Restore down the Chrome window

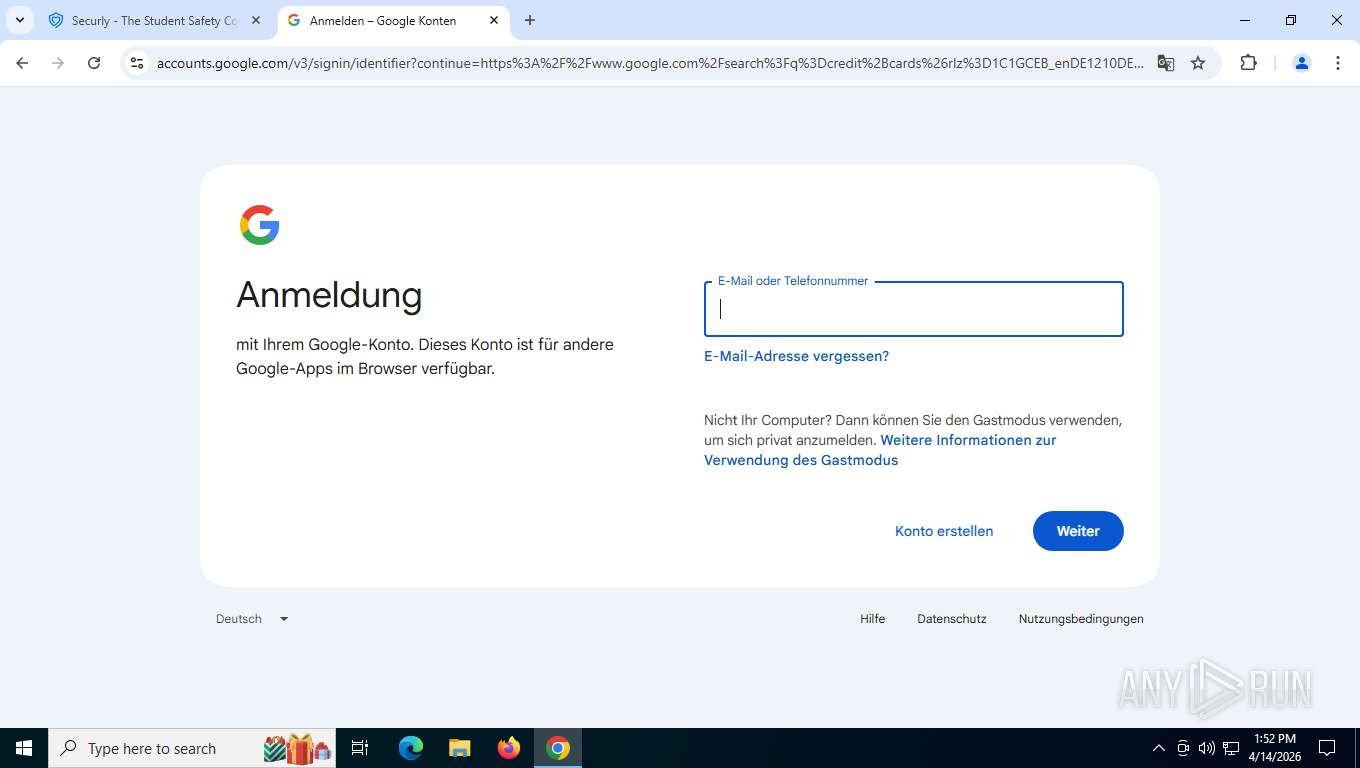pyautogui.click(x=1291, y=20)
